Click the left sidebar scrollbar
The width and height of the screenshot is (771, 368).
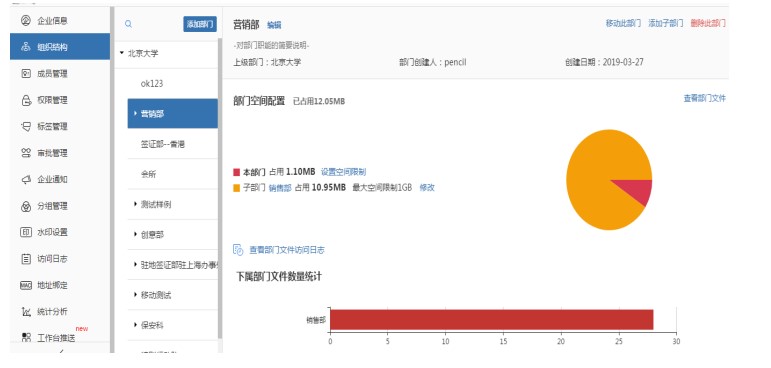tap(112, 180)
